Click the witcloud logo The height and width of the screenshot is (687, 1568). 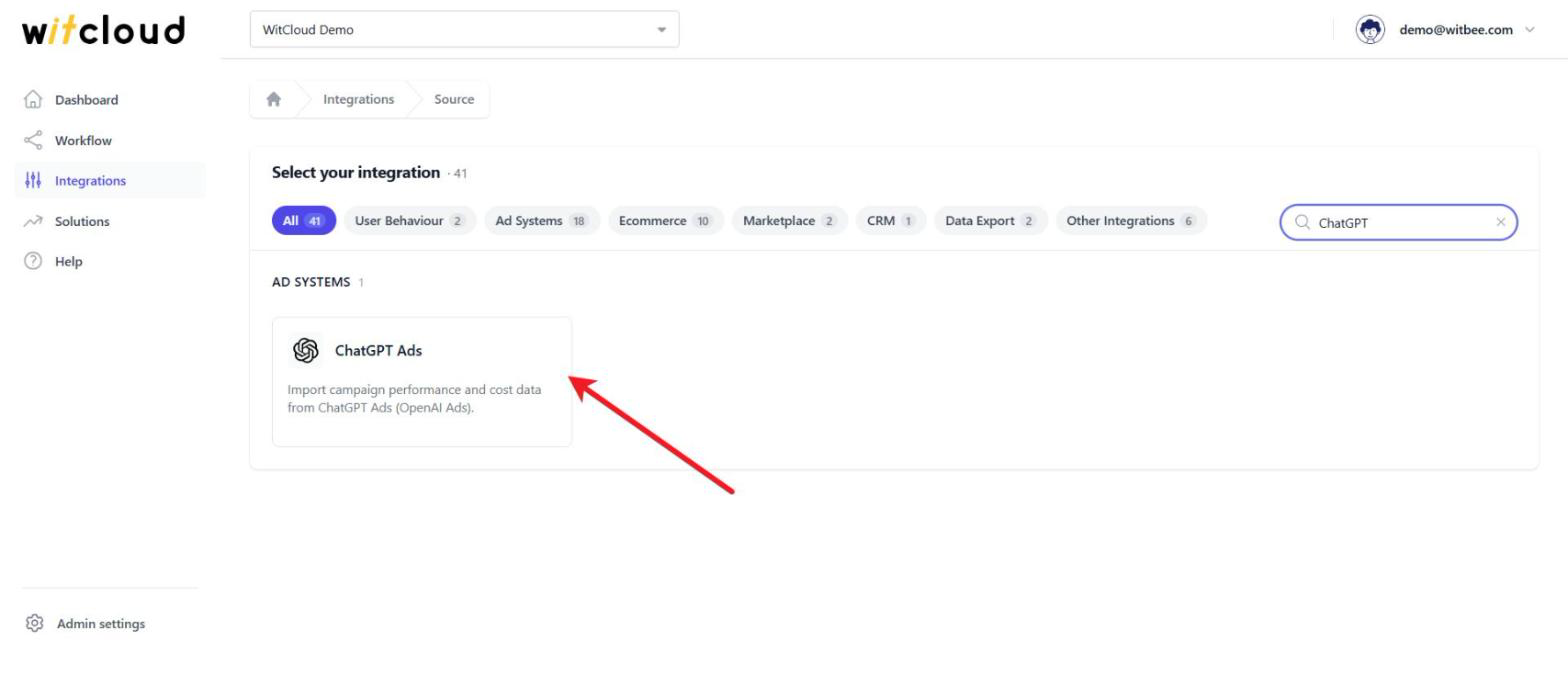104,30
